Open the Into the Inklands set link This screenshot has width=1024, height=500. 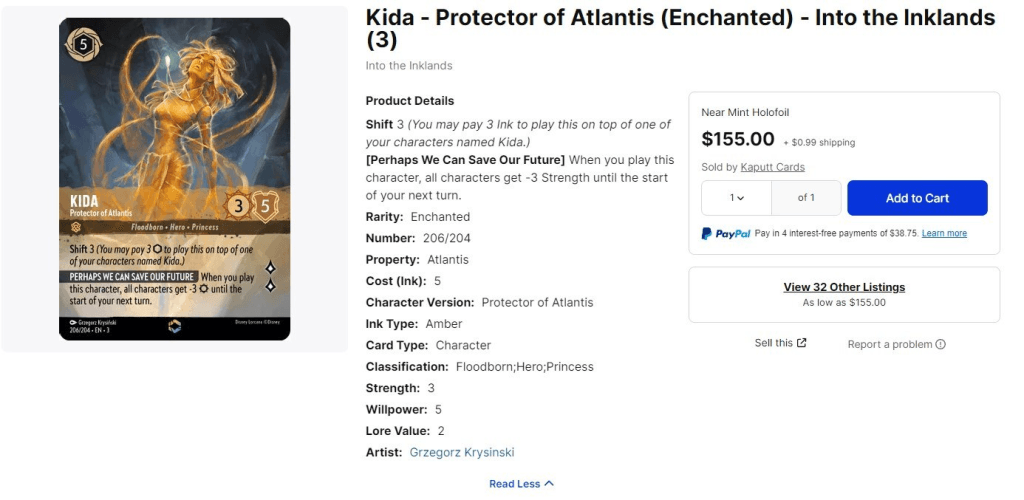(x=409, y=66)
